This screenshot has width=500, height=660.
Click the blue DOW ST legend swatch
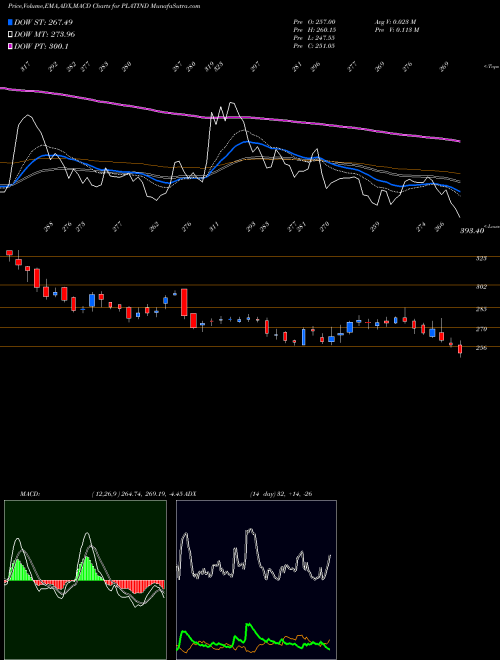[x=11, y=22]
